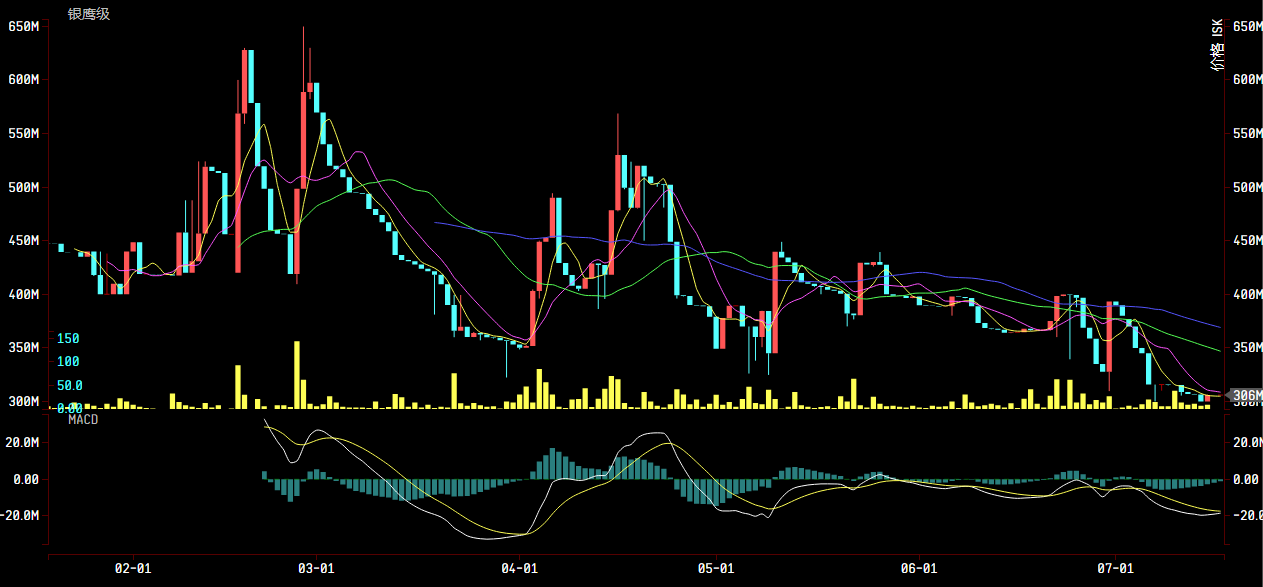Select the 06-01 time axis marker
1263x587 pixels.
[x=919, y=568]
